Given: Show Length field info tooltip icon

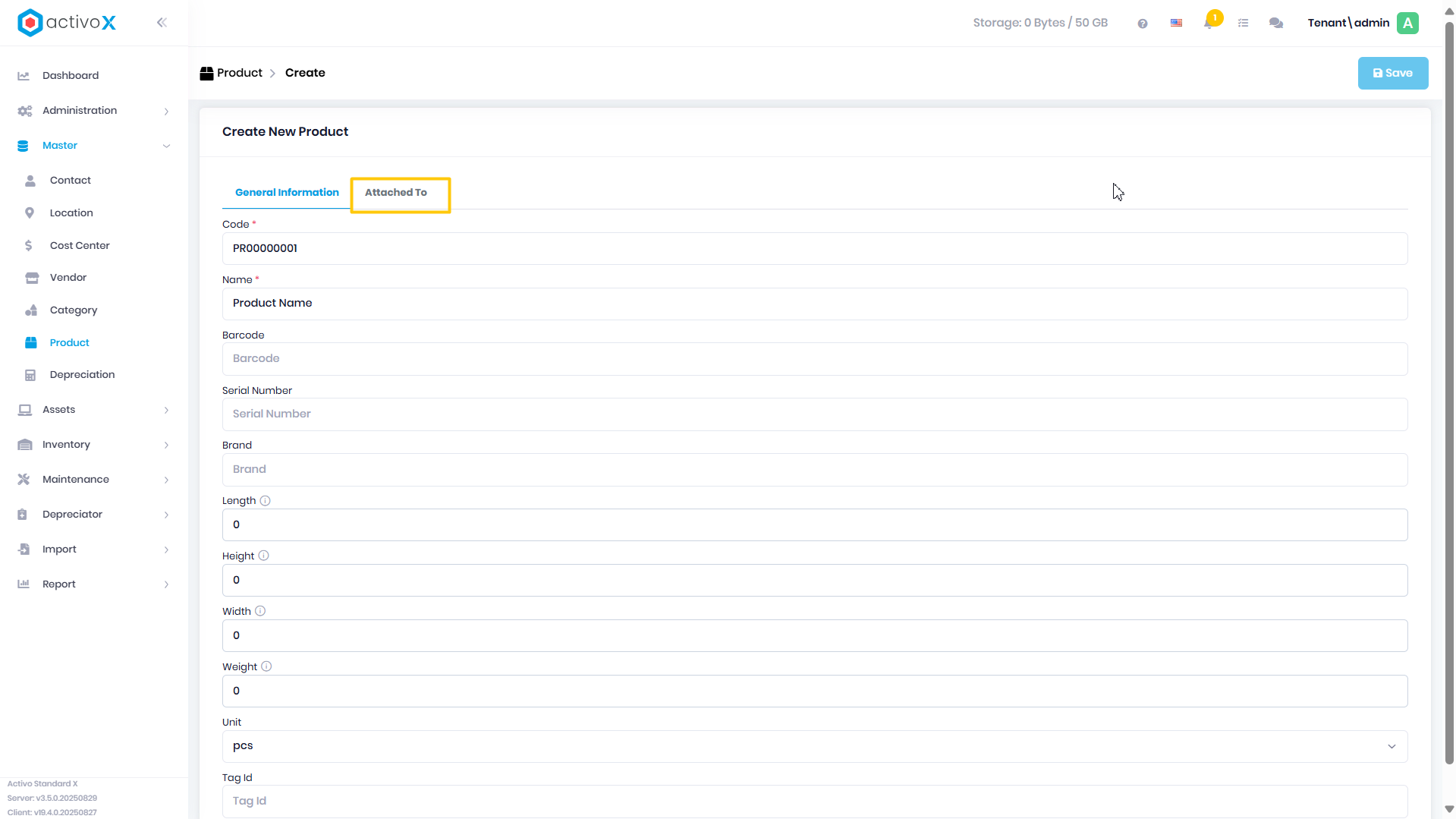Looking at the screenshot, I should pyautogui.click(x=265, y=501).
